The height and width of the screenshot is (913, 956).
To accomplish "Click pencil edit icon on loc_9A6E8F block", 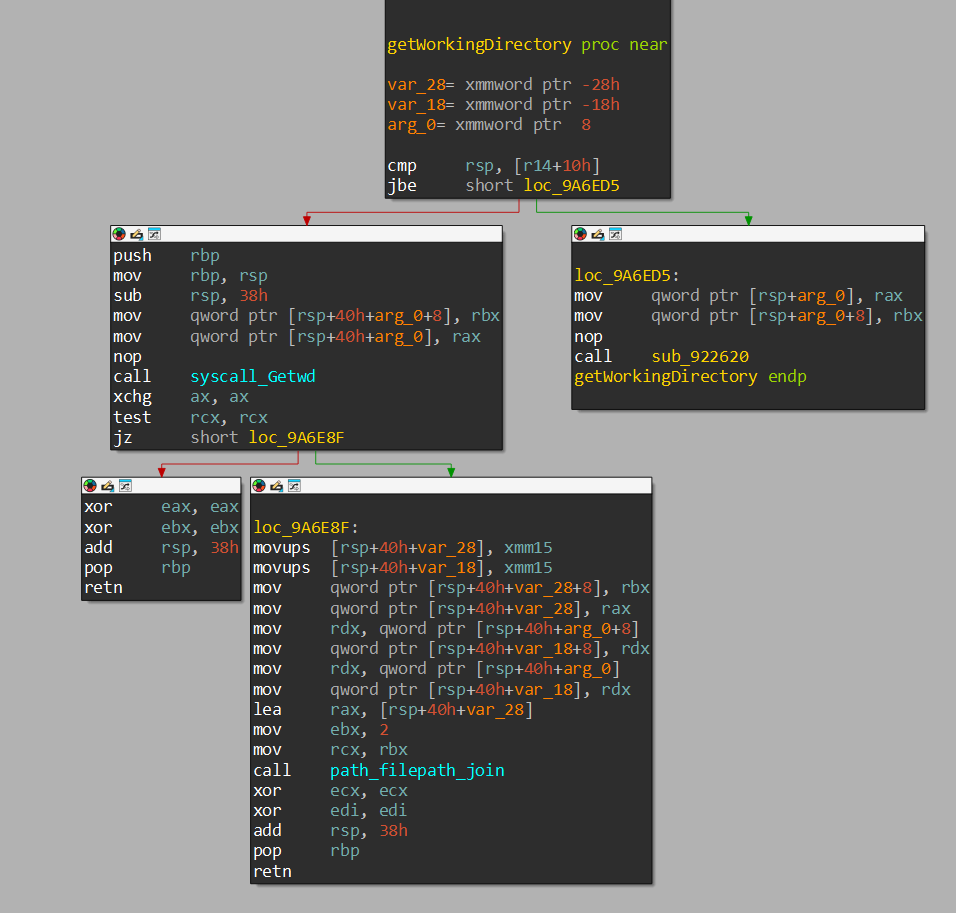I will click(276, 486).
